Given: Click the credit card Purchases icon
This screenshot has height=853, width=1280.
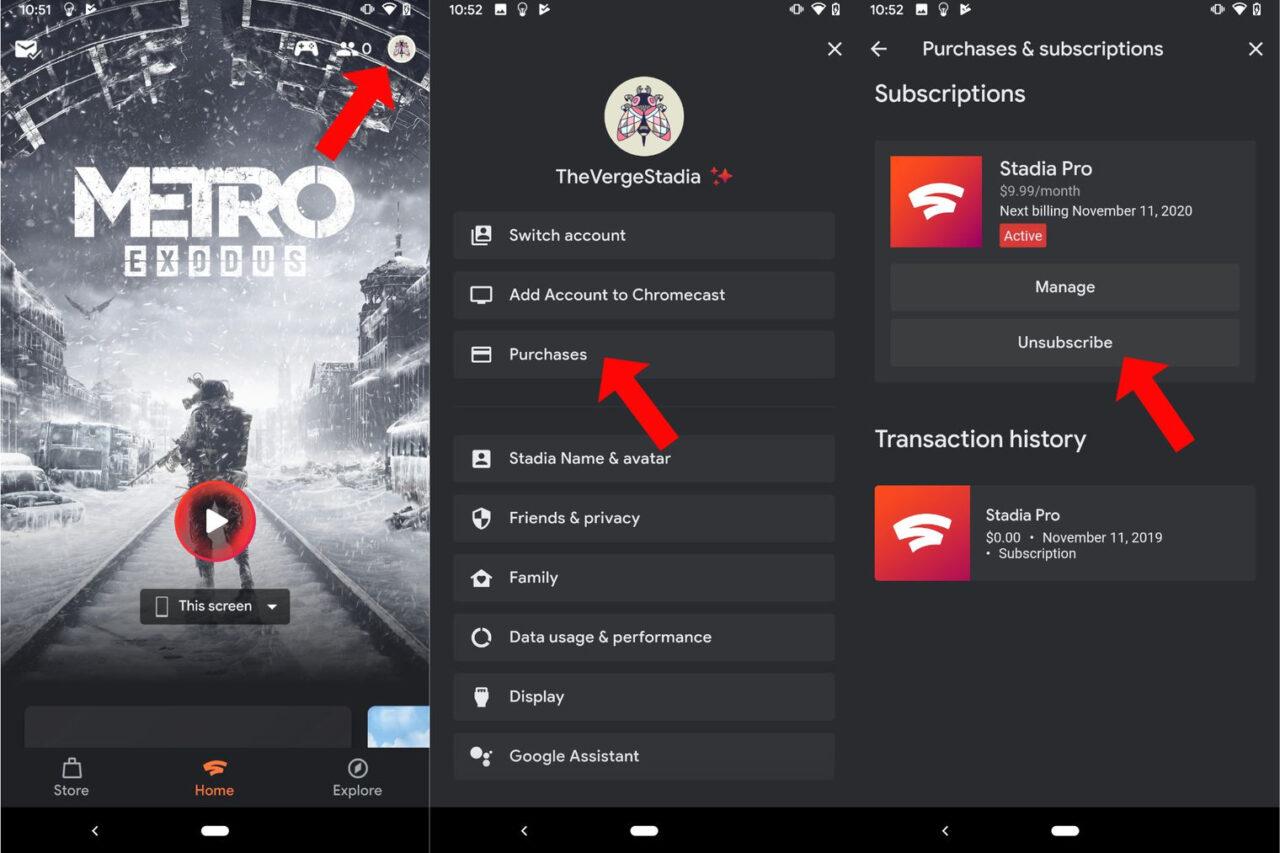Looking at the screenshot, I should point(481,354).
